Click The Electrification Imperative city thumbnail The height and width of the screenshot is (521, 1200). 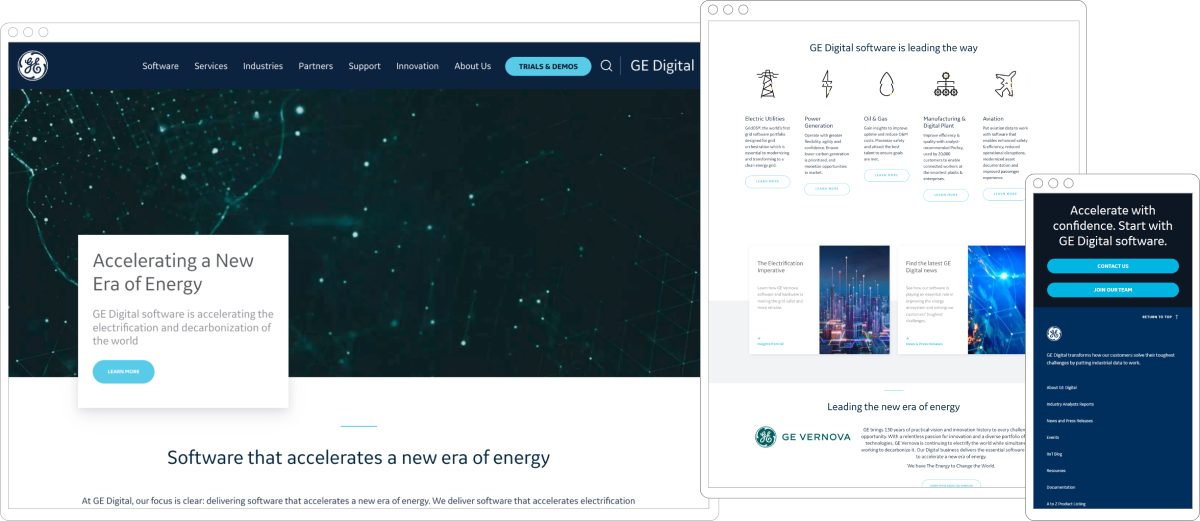tap(854, 299)
